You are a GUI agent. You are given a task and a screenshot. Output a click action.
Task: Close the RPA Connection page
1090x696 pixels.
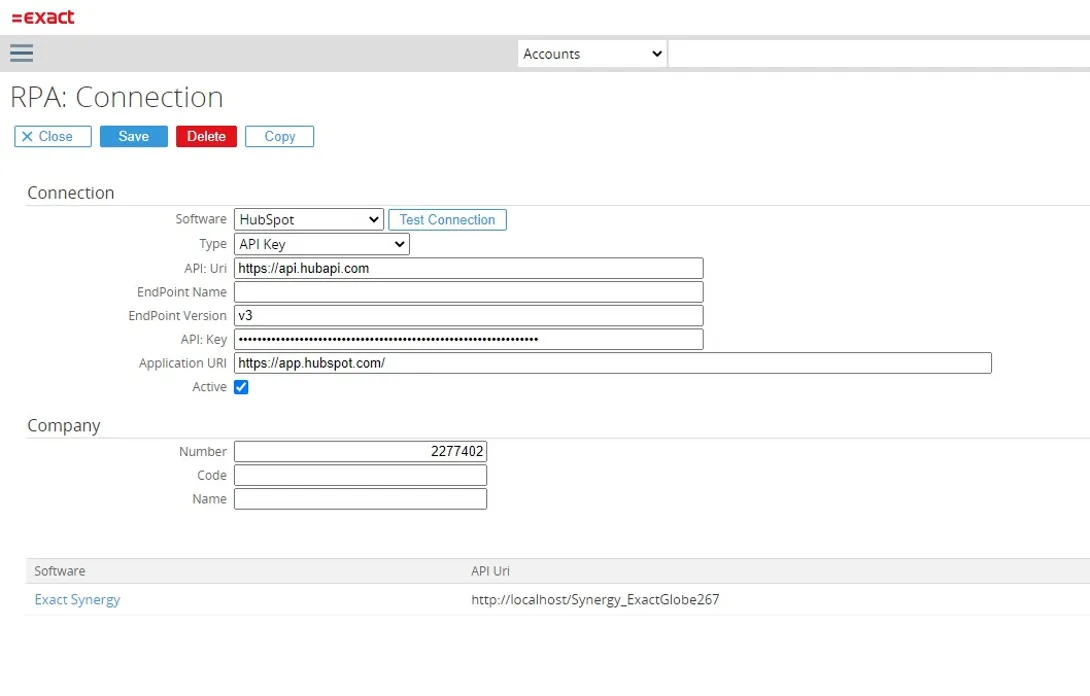pos(51,136)
